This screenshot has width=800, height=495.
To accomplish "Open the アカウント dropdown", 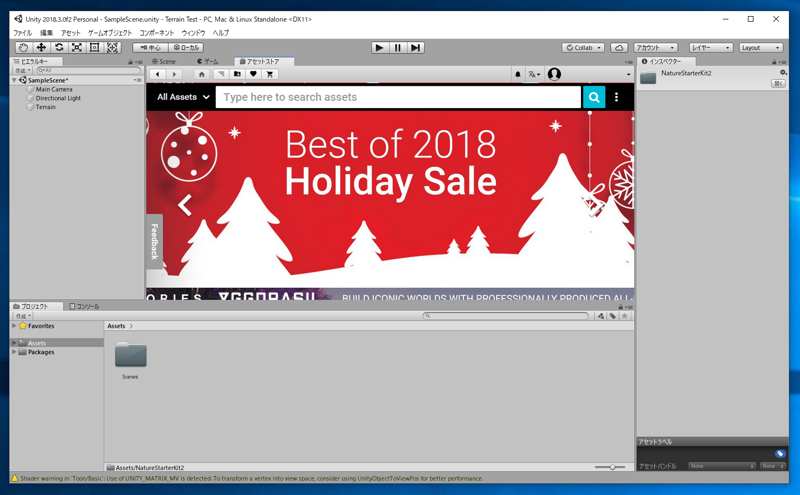I will point(656,47).
